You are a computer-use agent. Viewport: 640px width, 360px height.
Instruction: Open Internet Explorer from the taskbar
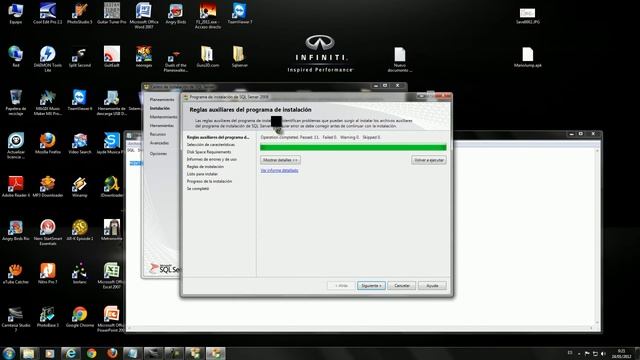tap(71, 353)
